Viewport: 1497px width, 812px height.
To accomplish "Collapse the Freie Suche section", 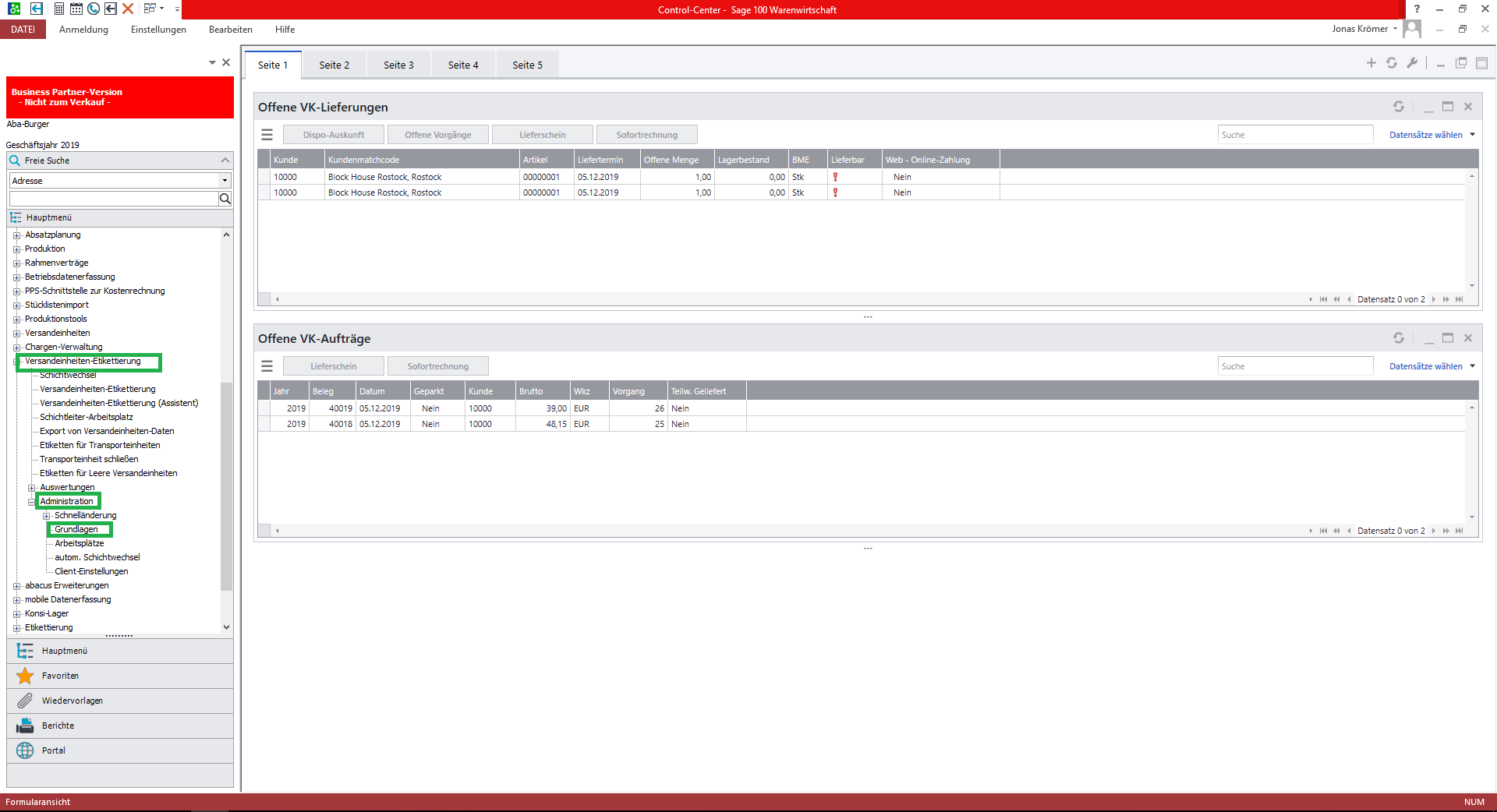I will point(225,161).
